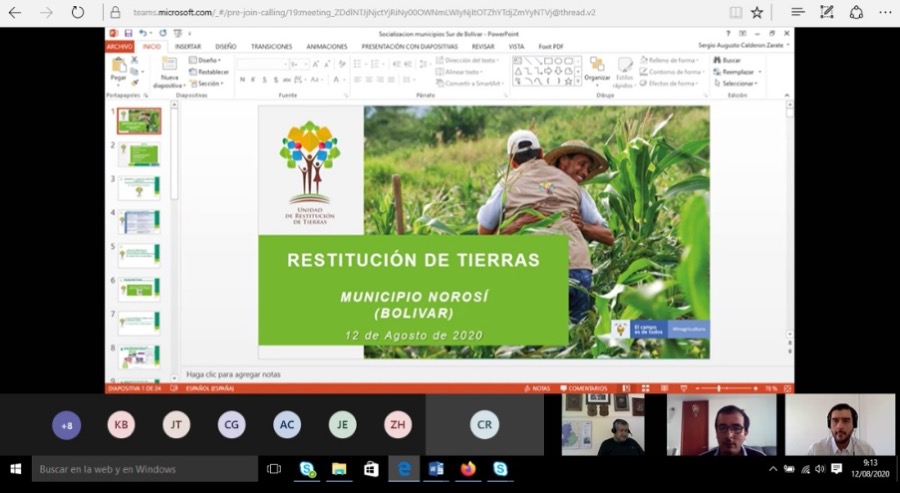This screenshot has height=493, width=900.
Task: Toggle bold (N) formatting
Action: click(x=242, y=80)
